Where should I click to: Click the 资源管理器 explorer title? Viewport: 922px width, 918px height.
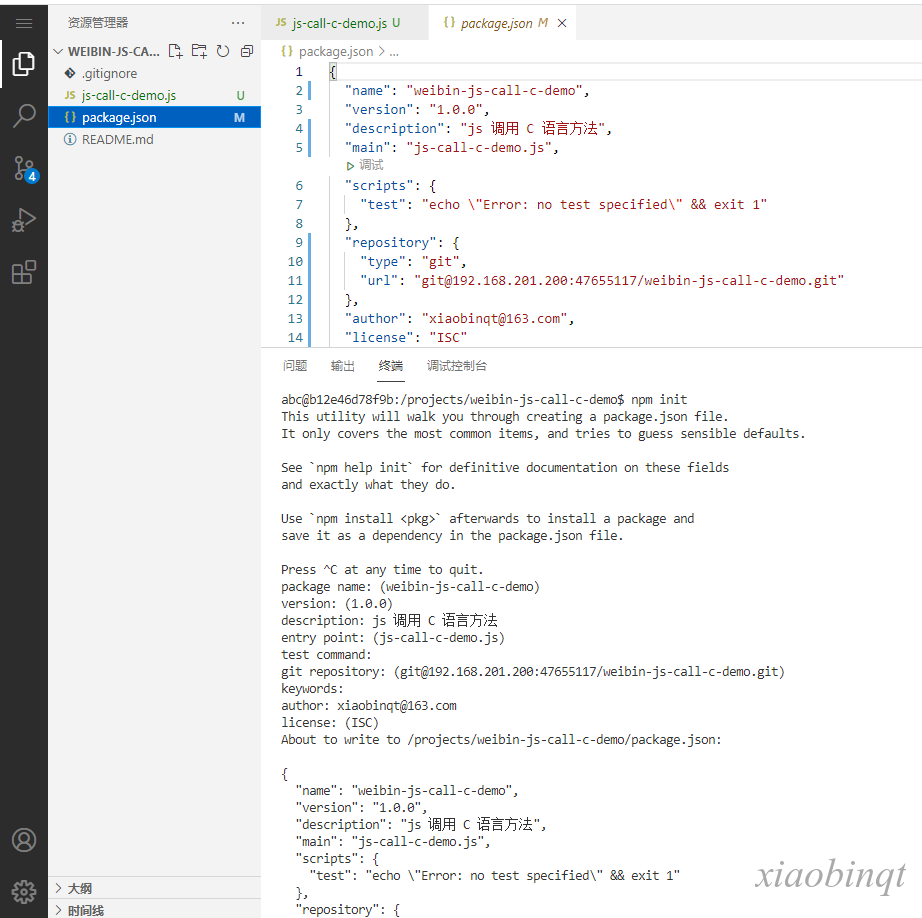pos(98,23)
